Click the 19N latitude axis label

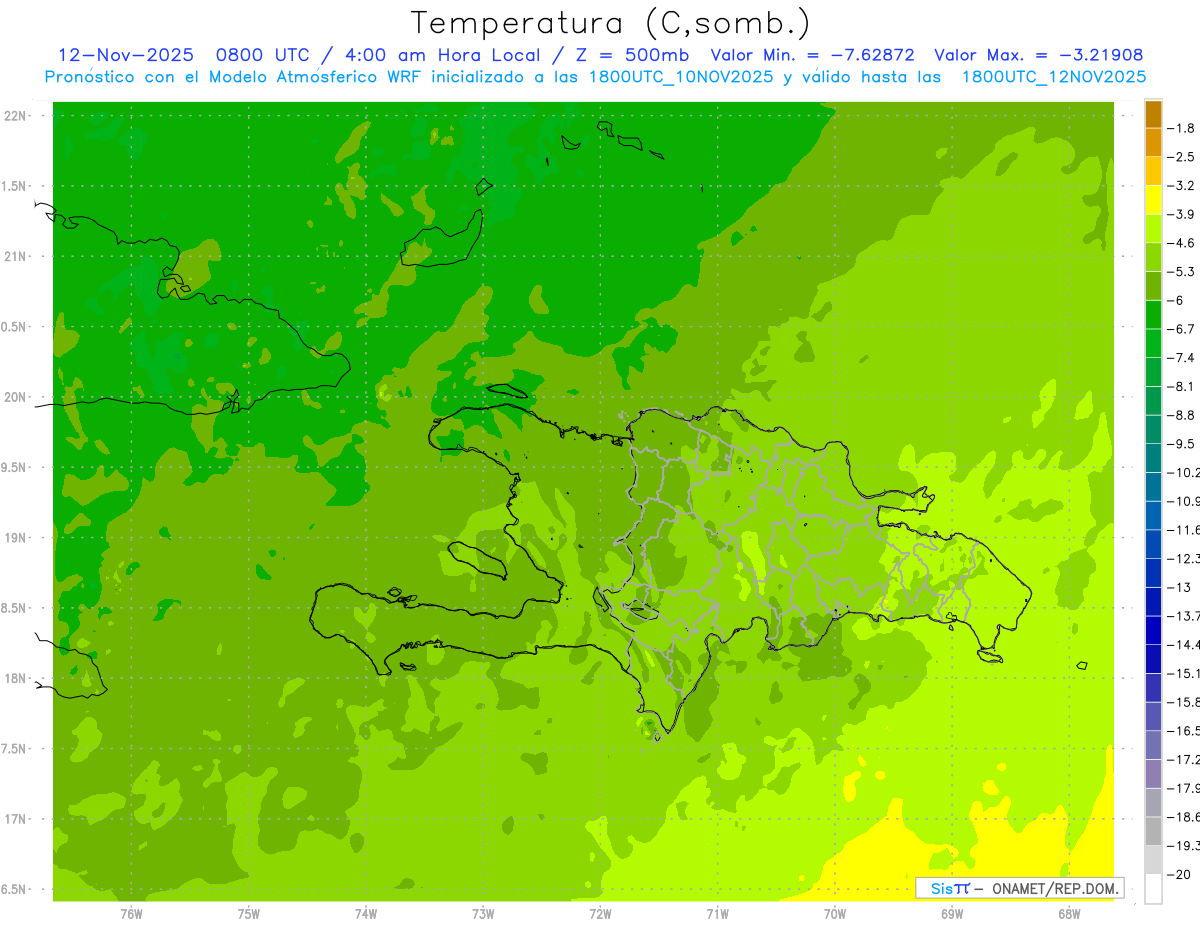pyautogui.click(x=16, y=538)
